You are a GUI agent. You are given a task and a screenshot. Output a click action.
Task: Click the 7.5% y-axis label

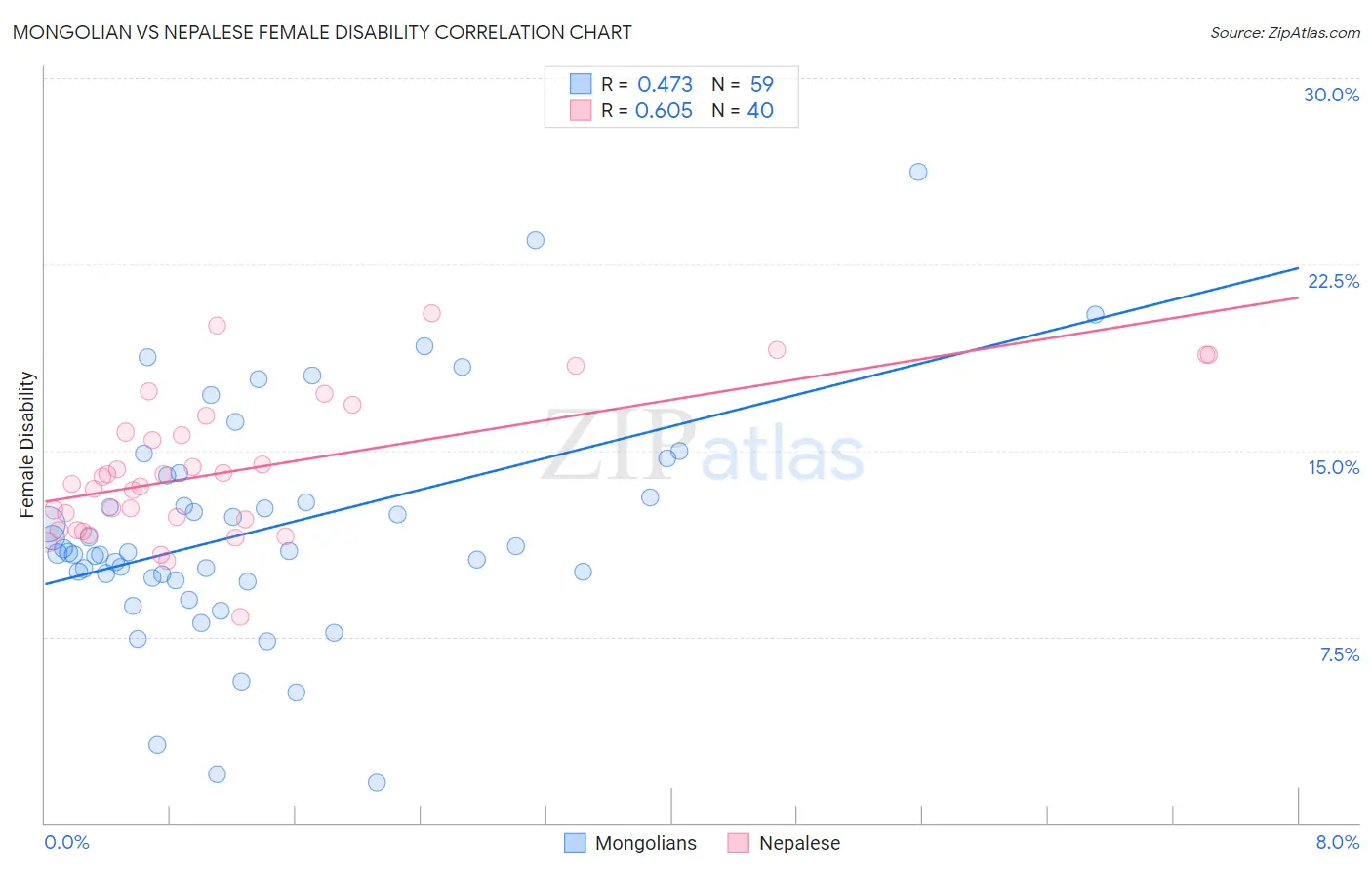(1340, 654)
